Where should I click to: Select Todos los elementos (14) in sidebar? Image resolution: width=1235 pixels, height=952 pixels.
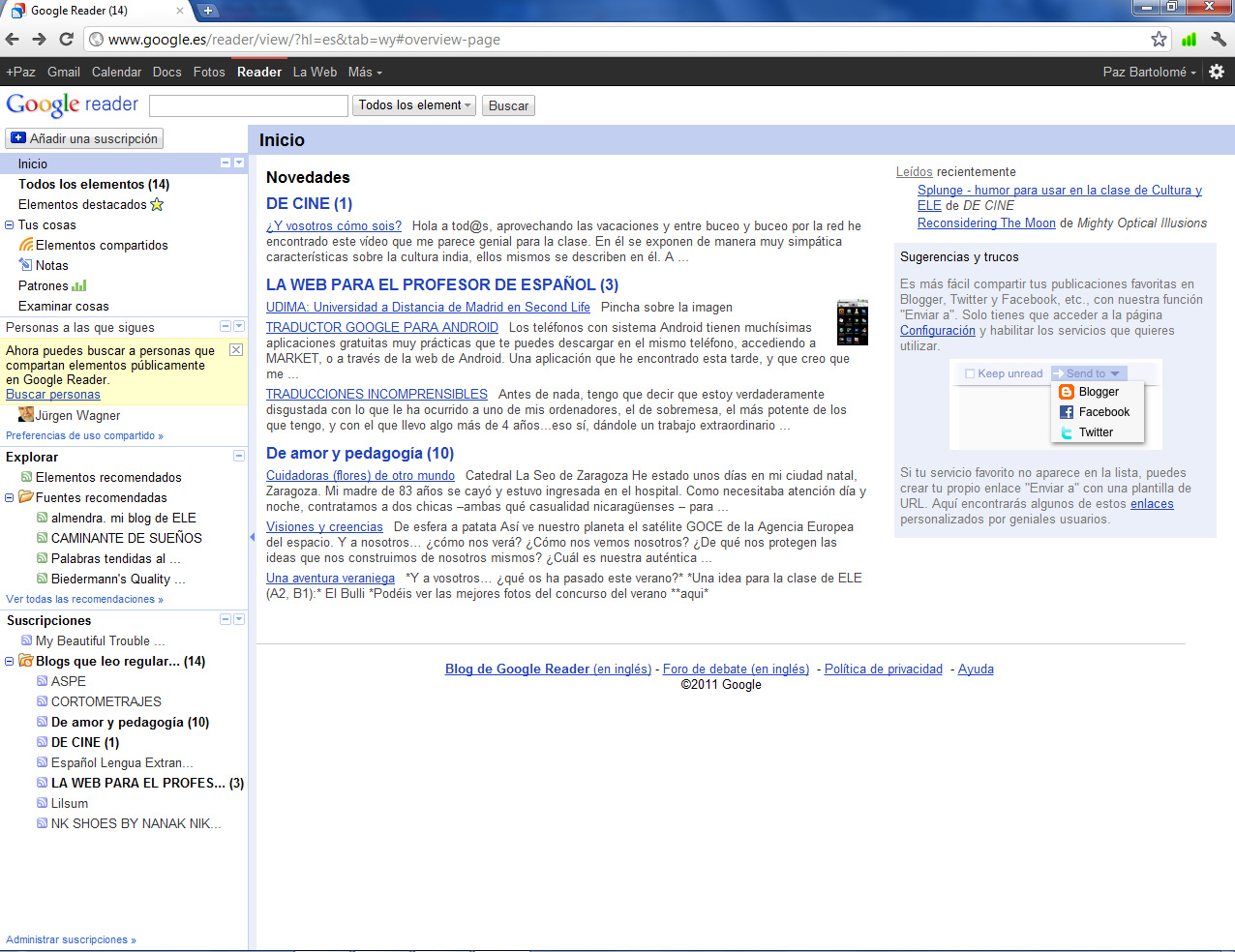(x=94, y=184)
